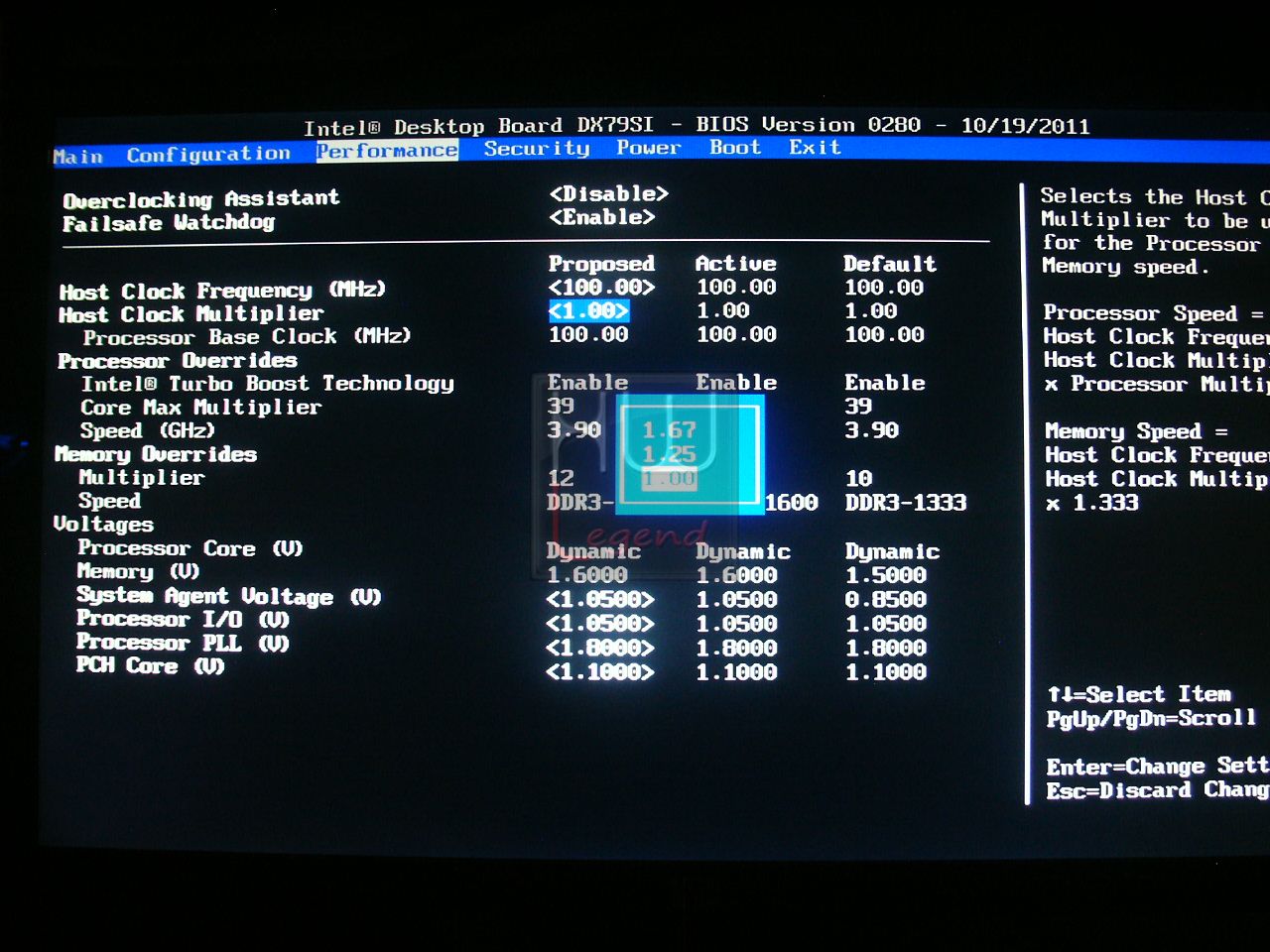1270x952 pixels.
Task: Select the Memory Overrides heading
Action: coord(156,454)
